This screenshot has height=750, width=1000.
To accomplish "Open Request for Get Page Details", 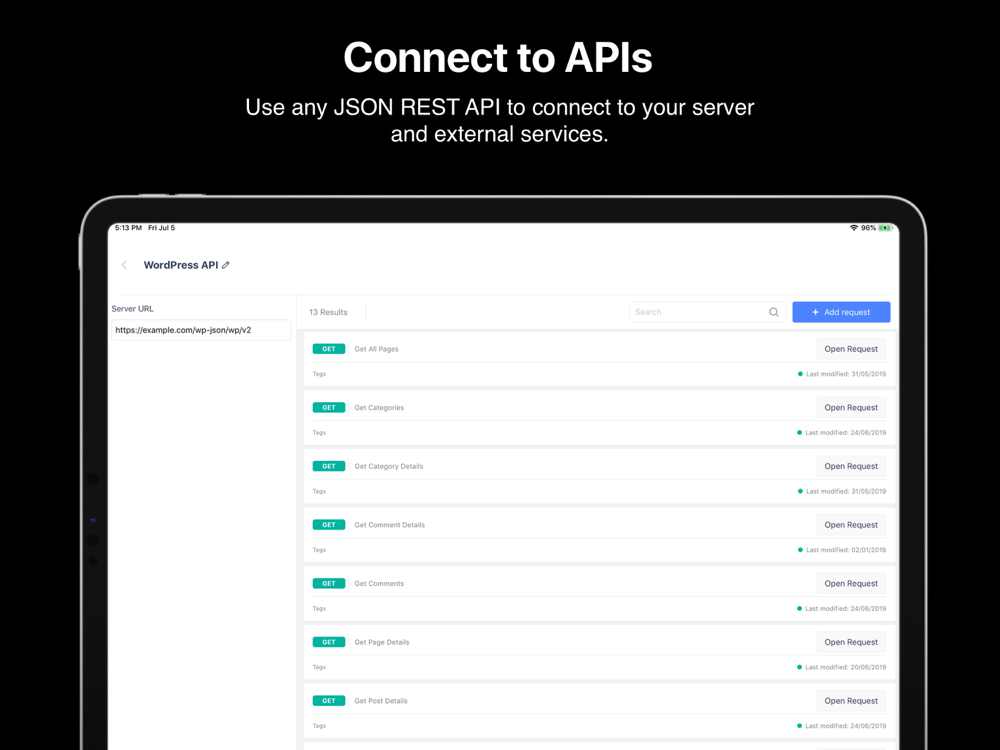I will pyautogui.click(x=851, y=642).
